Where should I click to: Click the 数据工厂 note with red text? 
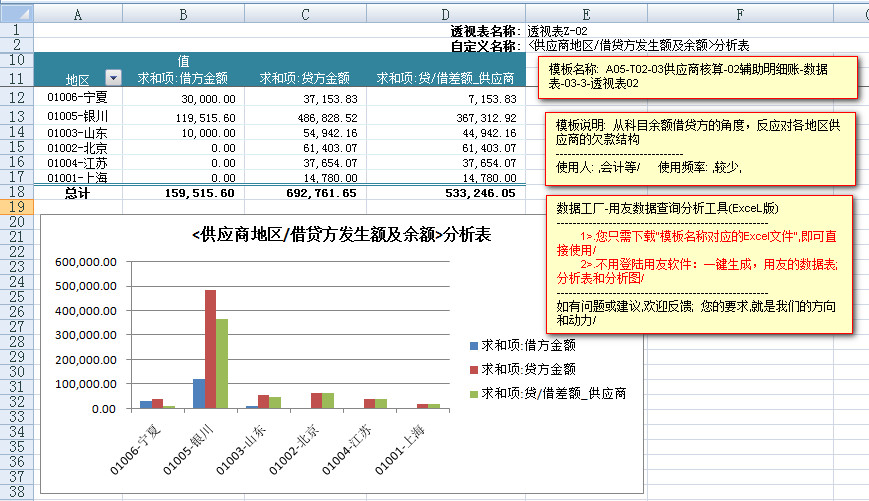[702, 264]
